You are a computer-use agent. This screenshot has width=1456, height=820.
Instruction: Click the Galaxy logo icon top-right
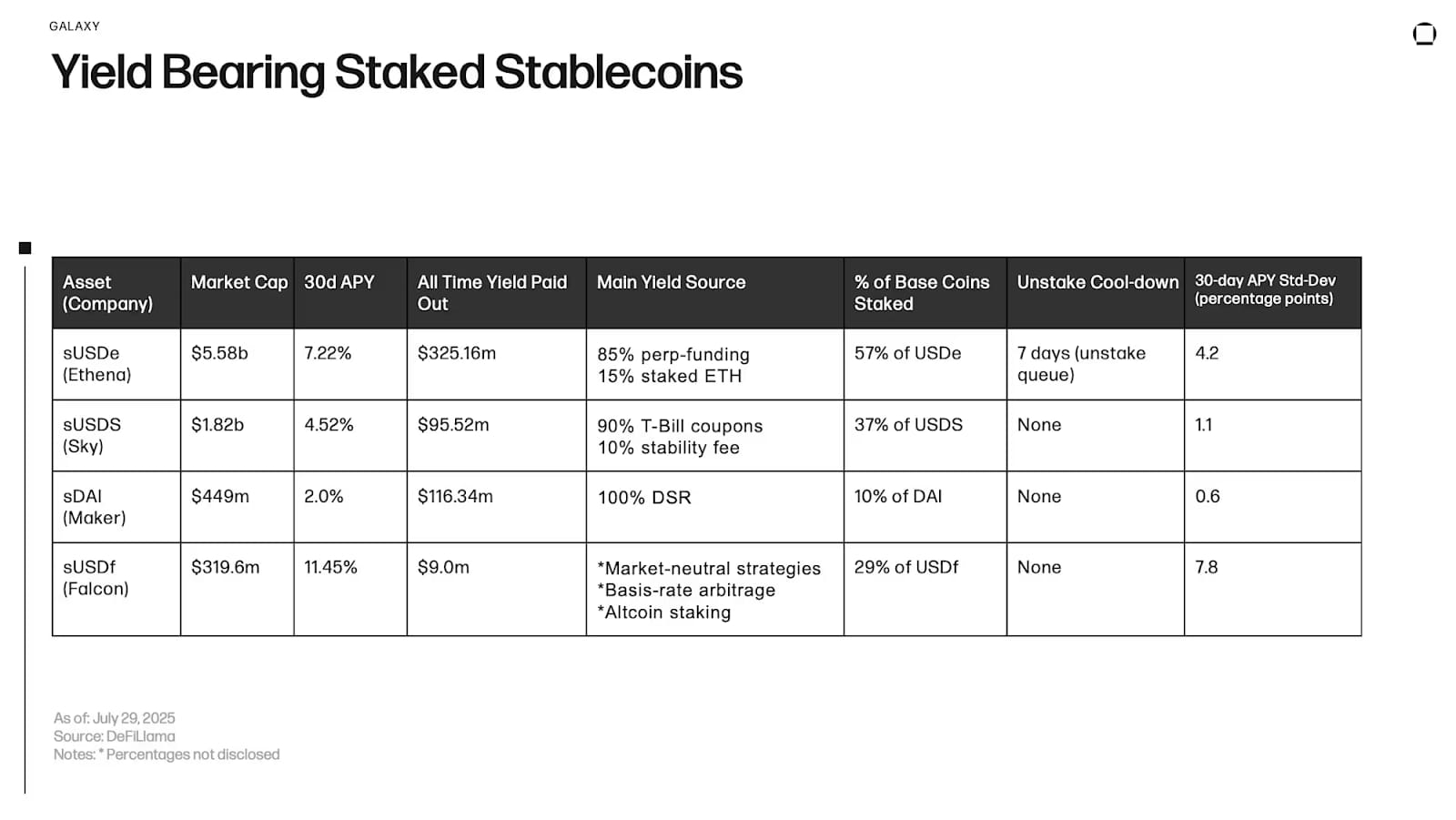point(1424,35)
